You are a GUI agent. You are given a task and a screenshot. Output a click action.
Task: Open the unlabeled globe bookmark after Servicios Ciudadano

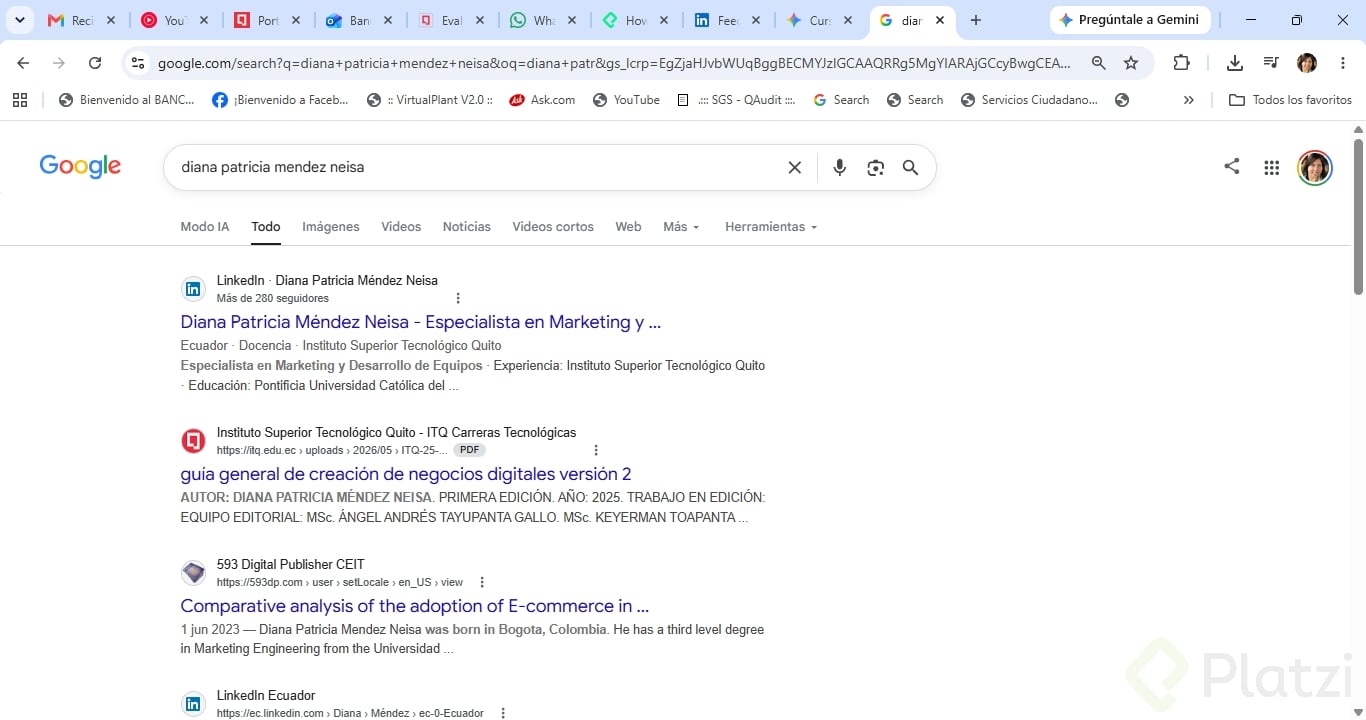pyautogui.click(x=1122, y=100)
